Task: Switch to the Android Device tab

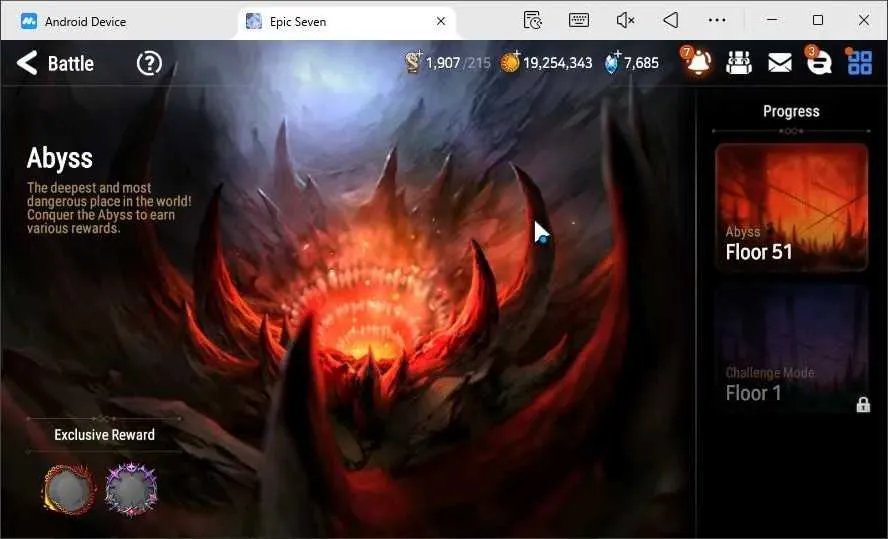Action: [74, 22]
